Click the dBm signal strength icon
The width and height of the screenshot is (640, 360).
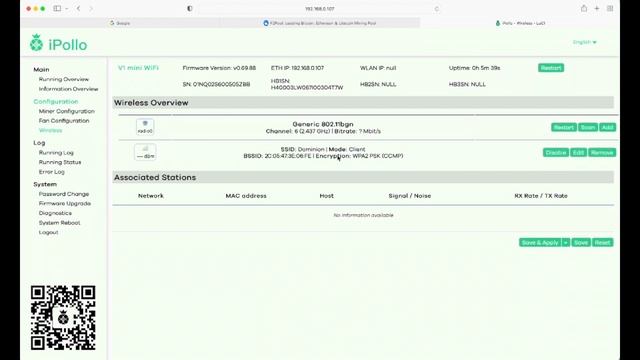click(x=145, y=152)
